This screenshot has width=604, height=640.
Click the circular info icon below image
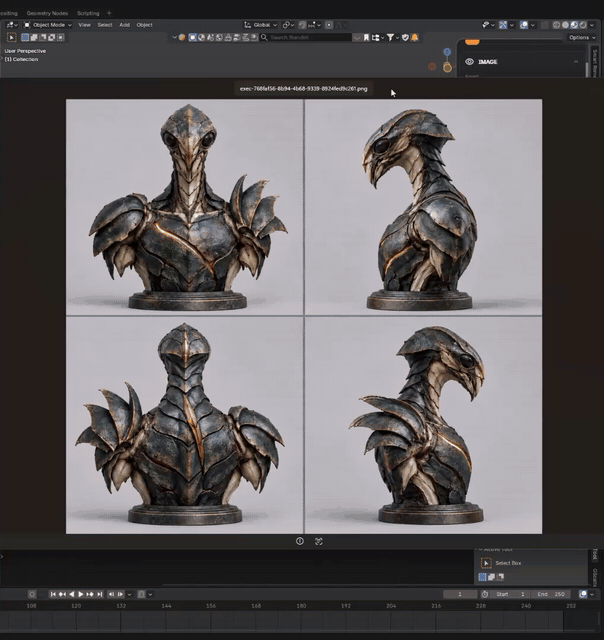coord(300,541)
